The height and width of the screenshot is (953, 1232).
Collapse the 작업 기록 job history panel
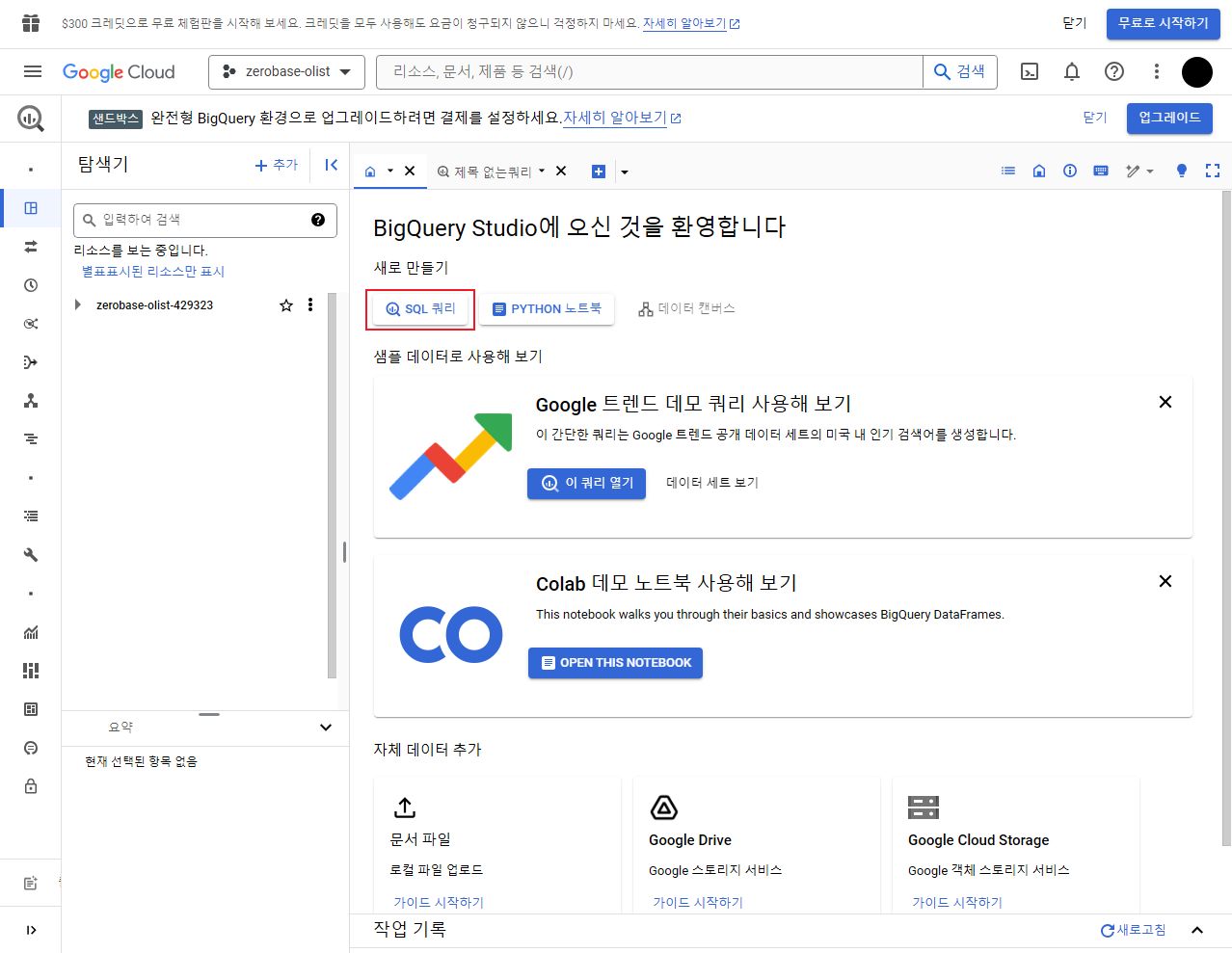click(x=1197, y=931)
